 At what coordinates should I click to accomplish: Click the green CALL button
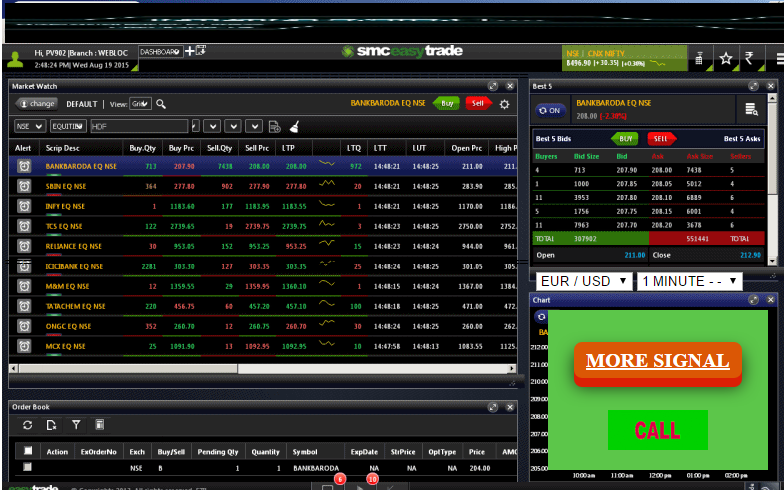(x=658, y=430)
